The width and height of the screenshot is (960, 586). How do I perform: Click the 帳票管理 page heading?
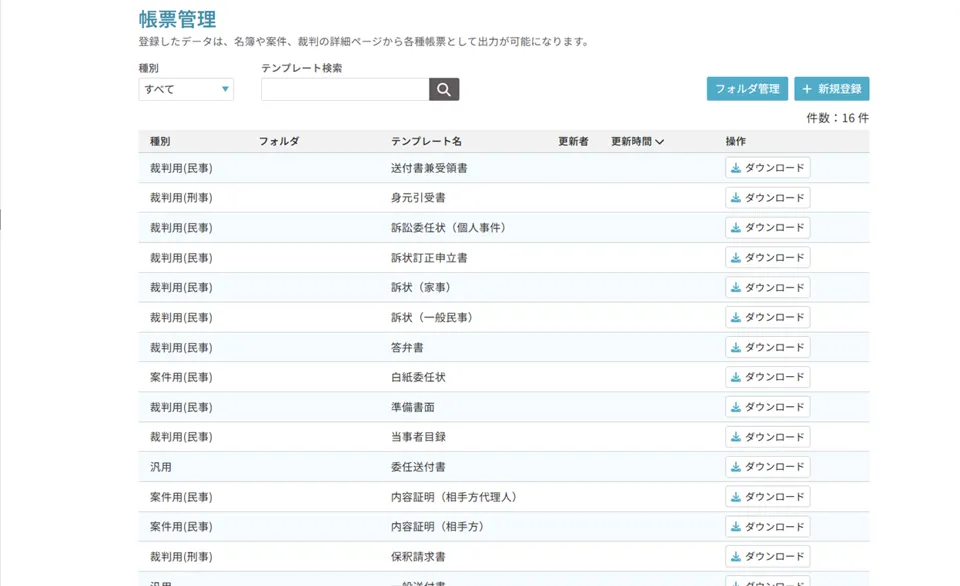tap(177, 19)
